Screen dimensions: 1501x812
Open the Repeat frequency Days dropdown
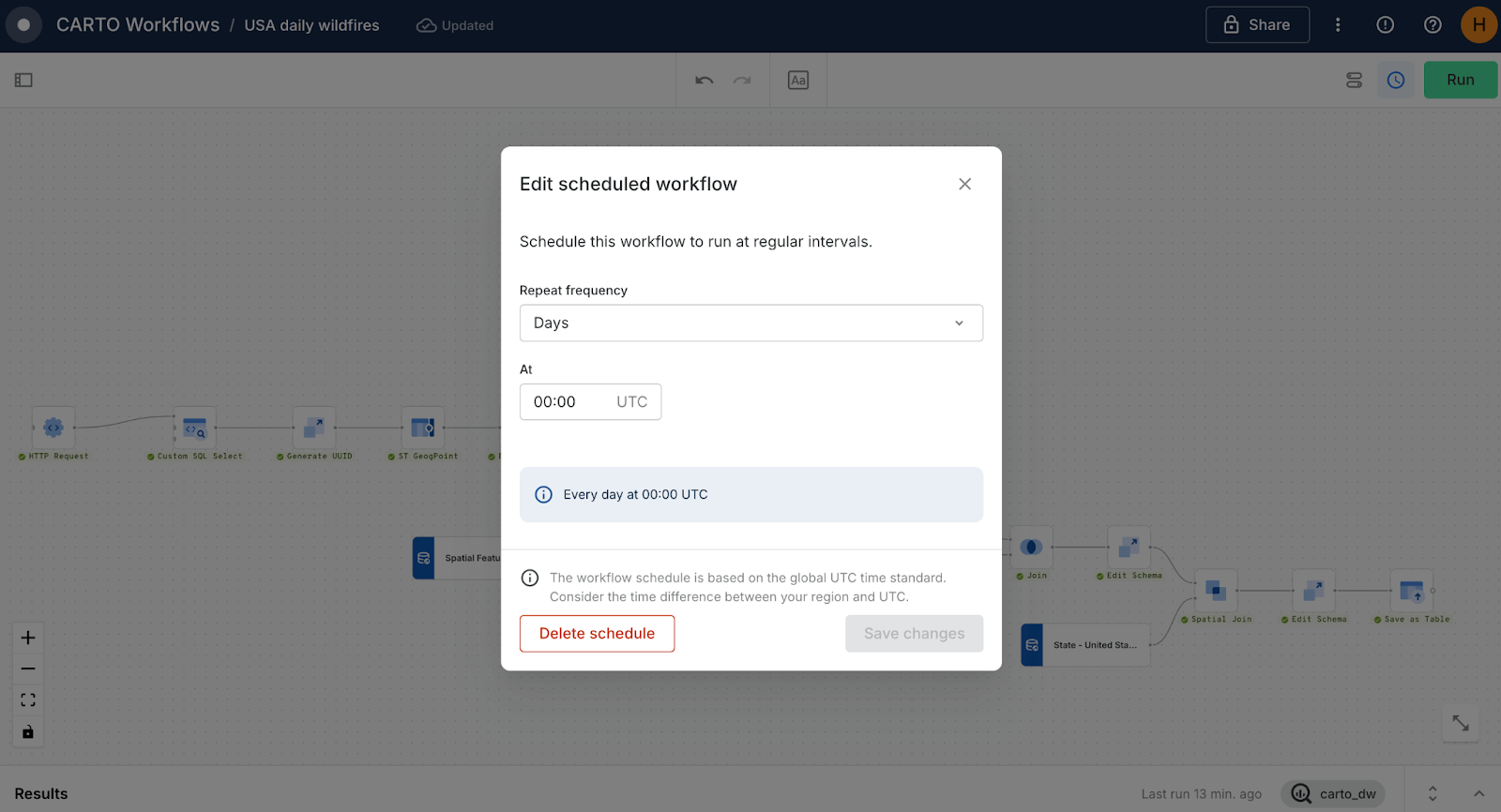pyautogui.click(x=750, y=323)
